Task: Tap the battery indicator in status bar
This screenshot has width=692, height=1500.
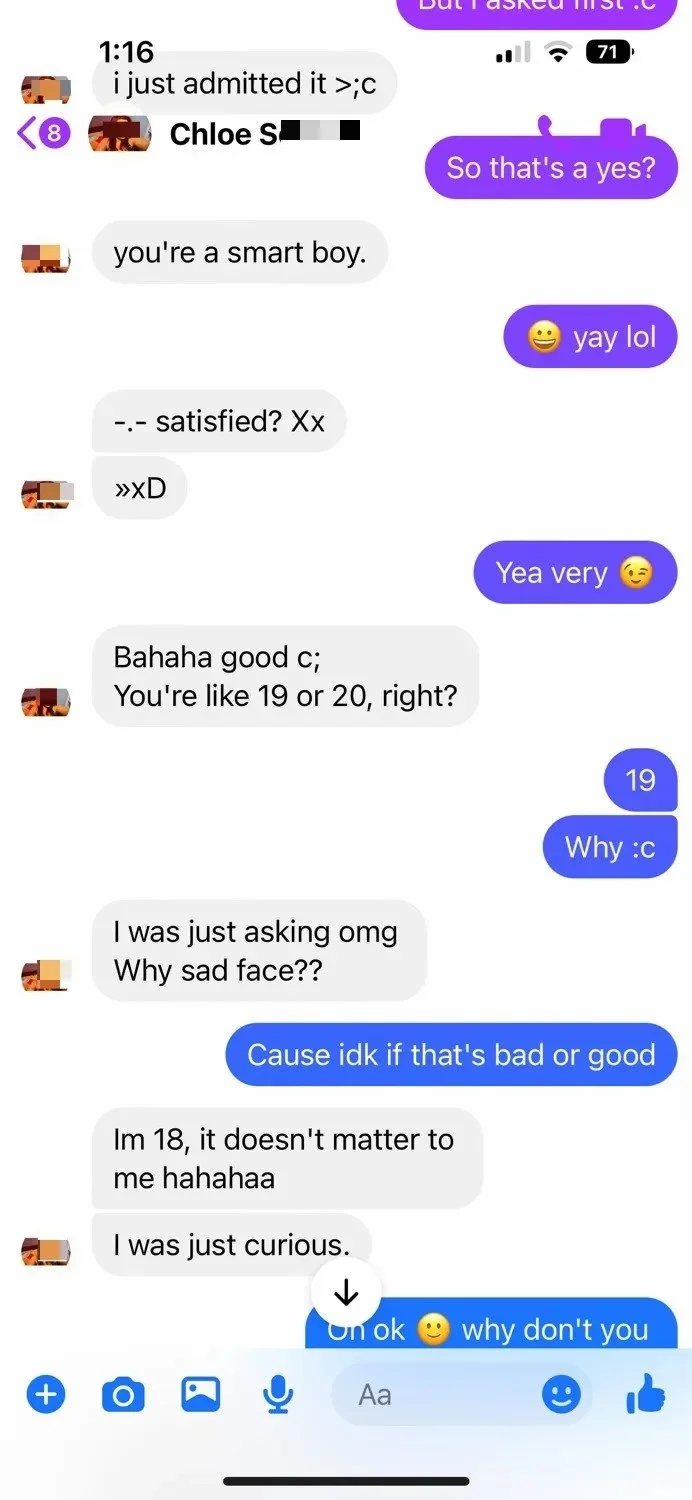Action: tap(610, 52)
